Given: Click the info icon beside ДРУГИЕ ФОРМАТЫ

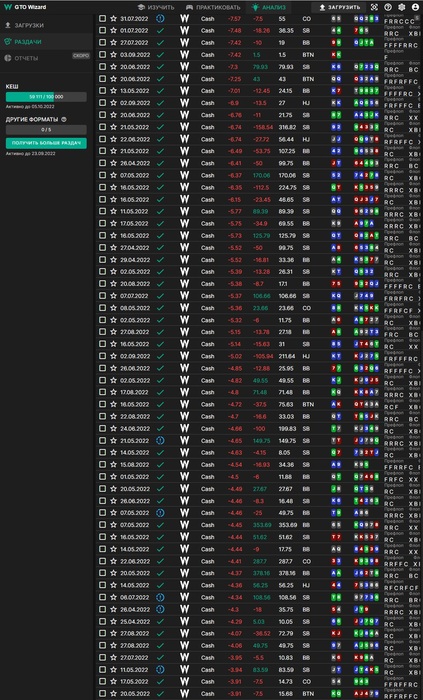Looking at the screenshot, I should 64,120.
